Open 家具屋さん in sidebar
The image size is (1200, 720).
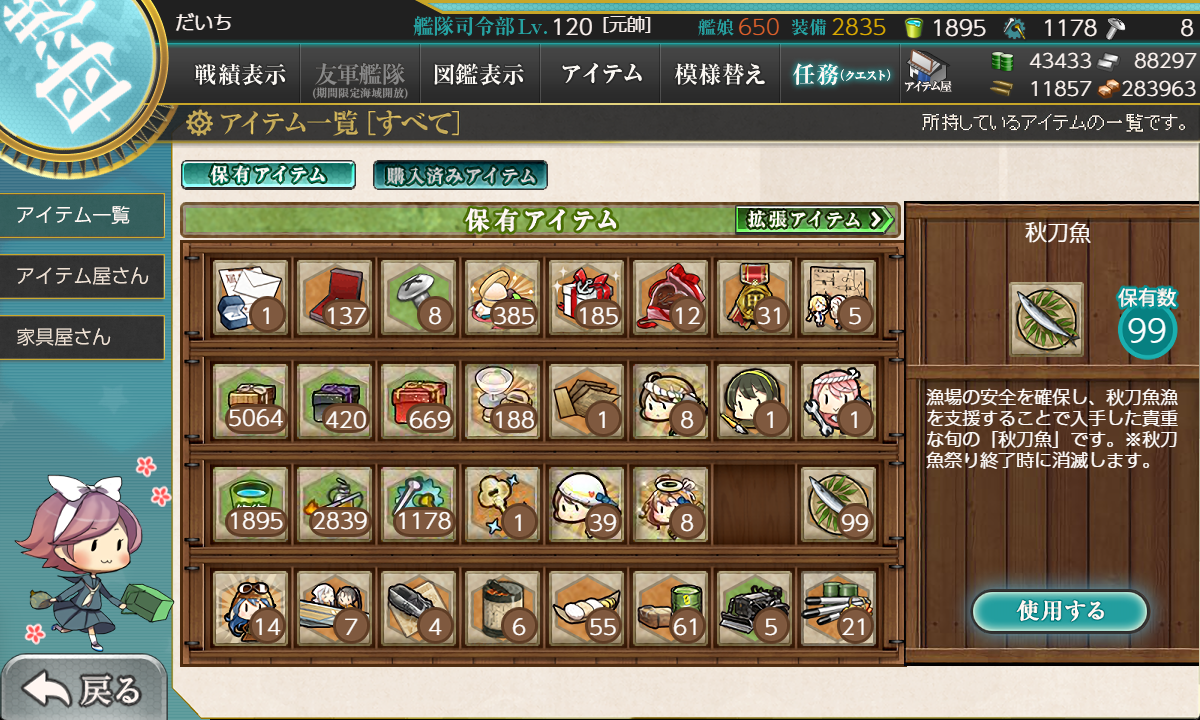(x=82, y=337)
